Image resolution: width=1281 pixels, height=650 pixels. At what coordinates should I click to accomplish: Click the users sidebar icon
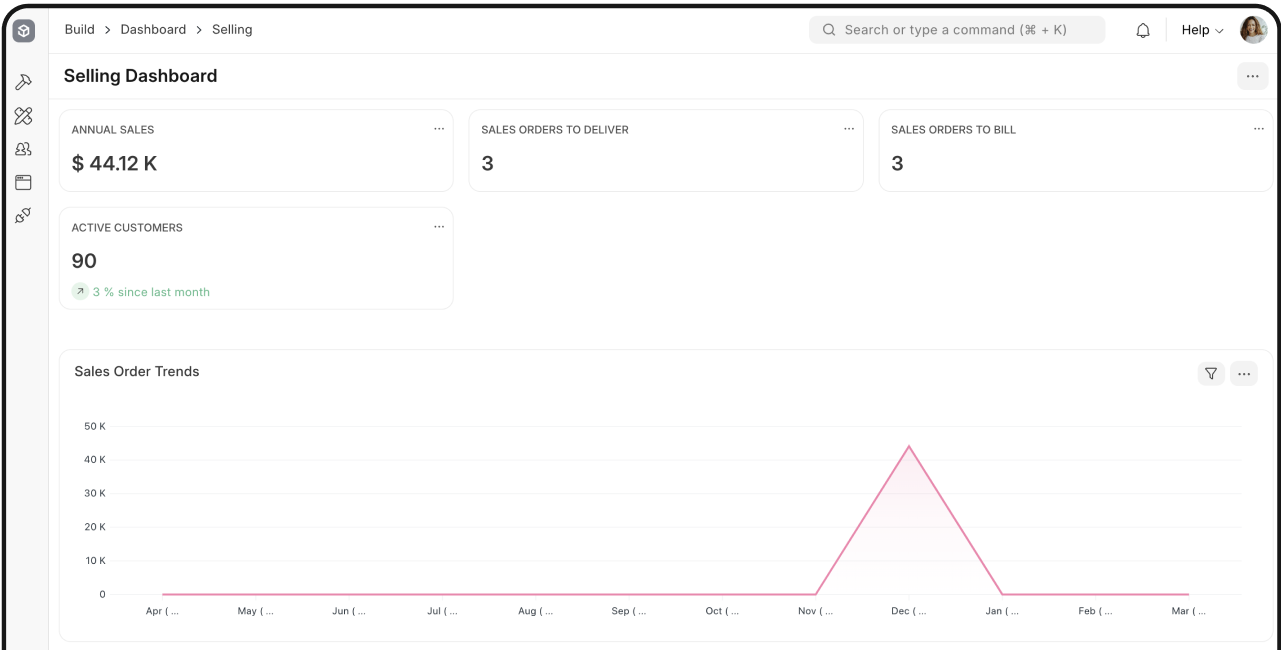[24, 148]
